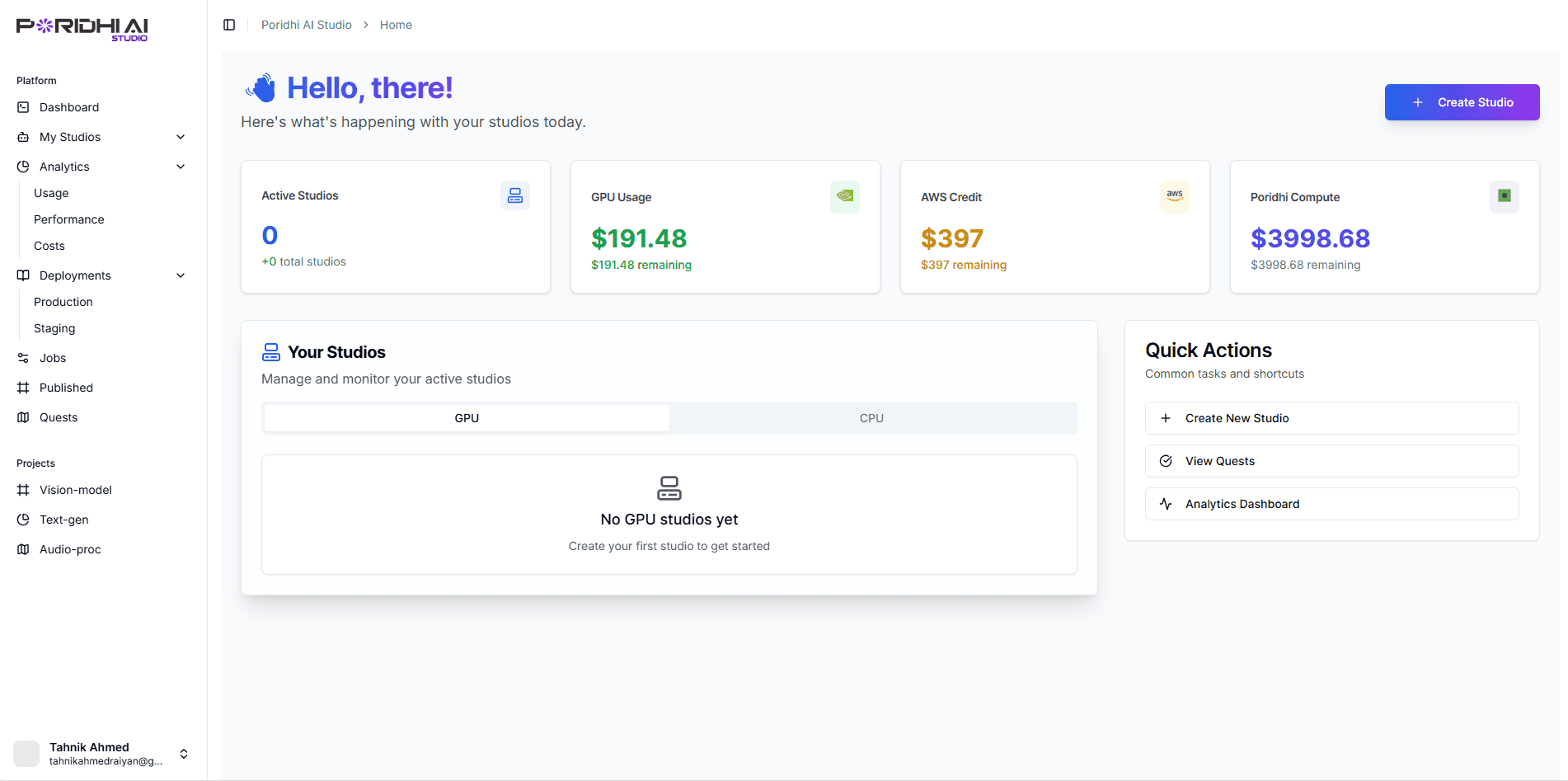Click the Poridhi AI Studio logo
This screenshot has width=1568, height=781.
point(82,29)
